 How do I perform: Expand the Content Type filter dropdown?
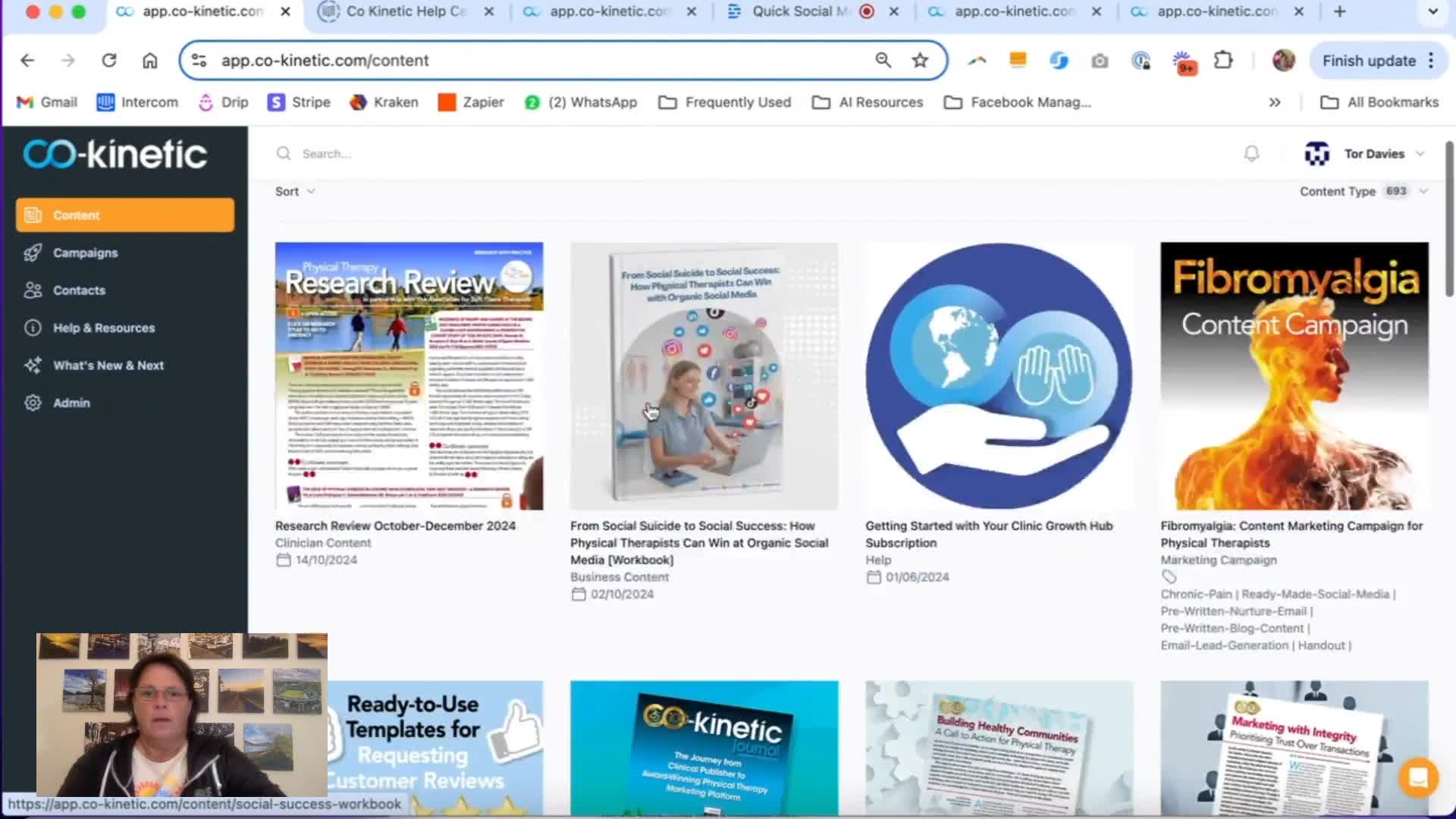tap(1363, 192)
